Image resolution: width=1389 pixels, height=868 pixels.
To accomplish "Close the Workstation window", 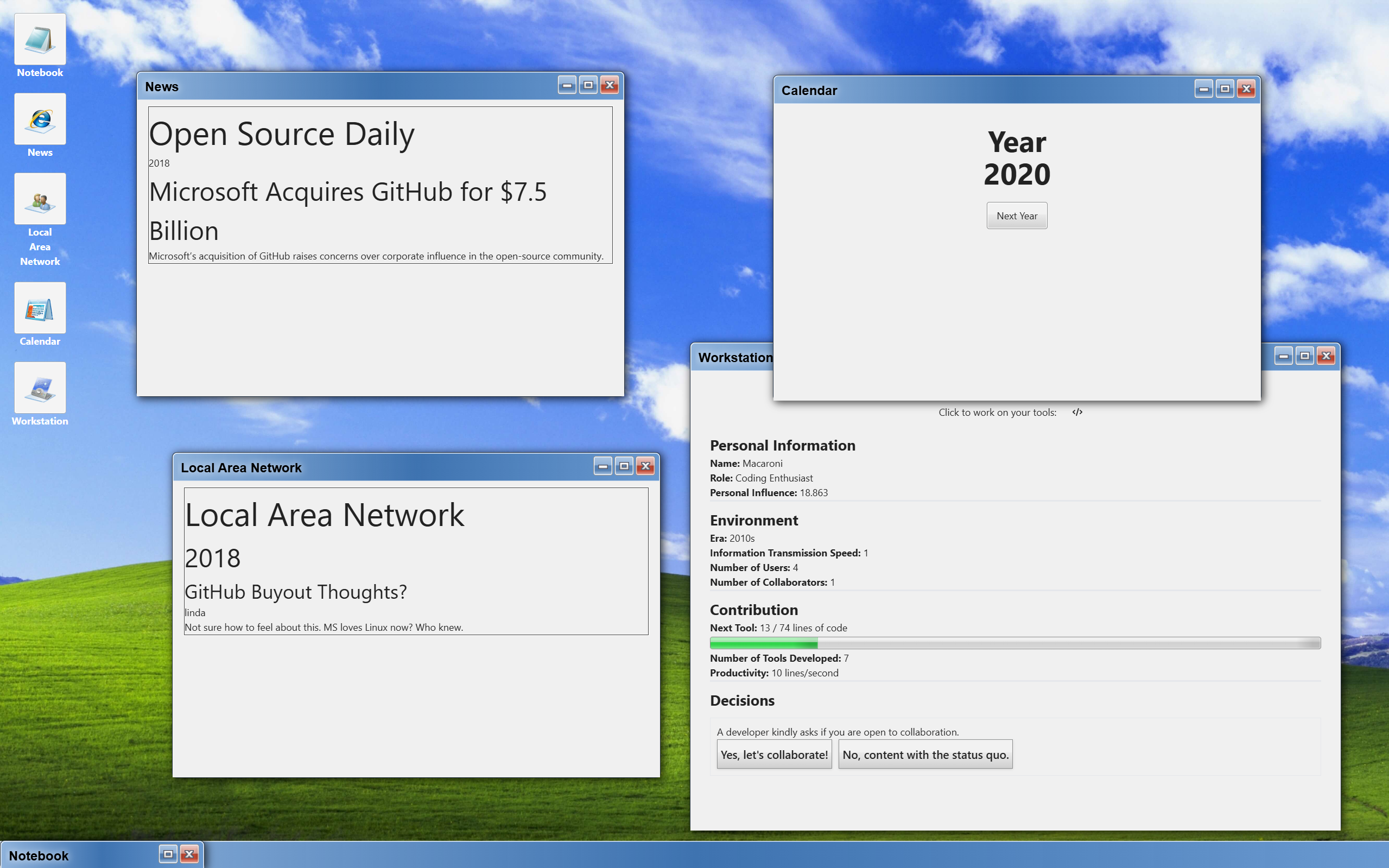I will click(1326, 356).
